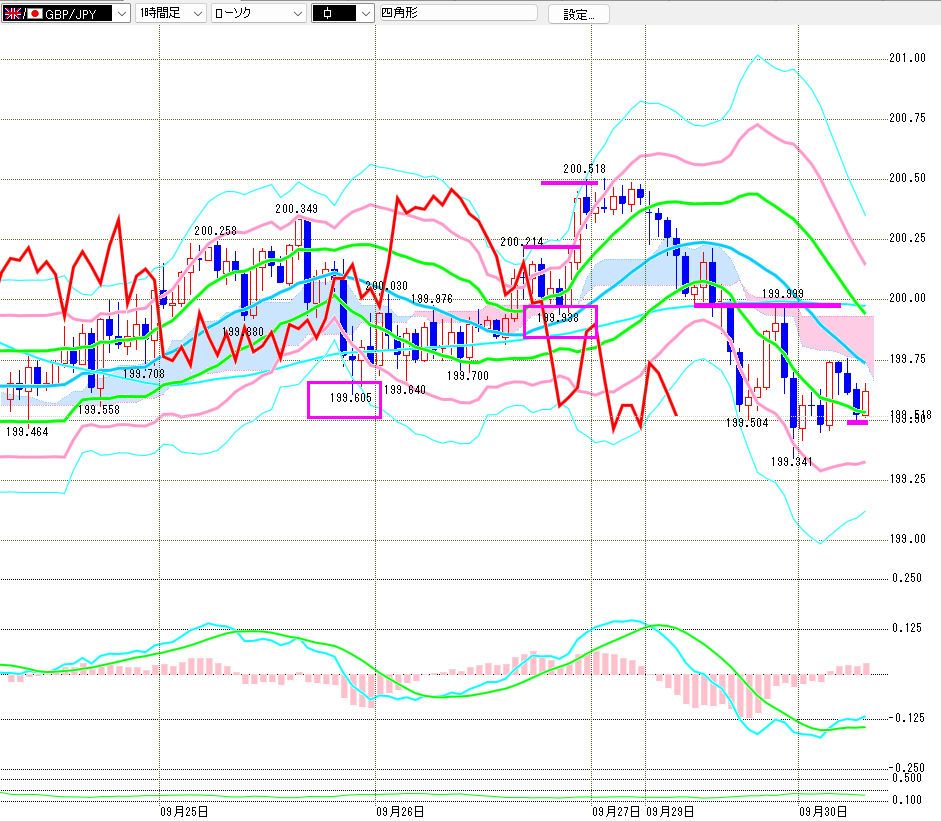Image resolution: width=941 pixels, height=821 pixels.
Task: Click the 200.349 high price label
Action: [x=296, y=209]
